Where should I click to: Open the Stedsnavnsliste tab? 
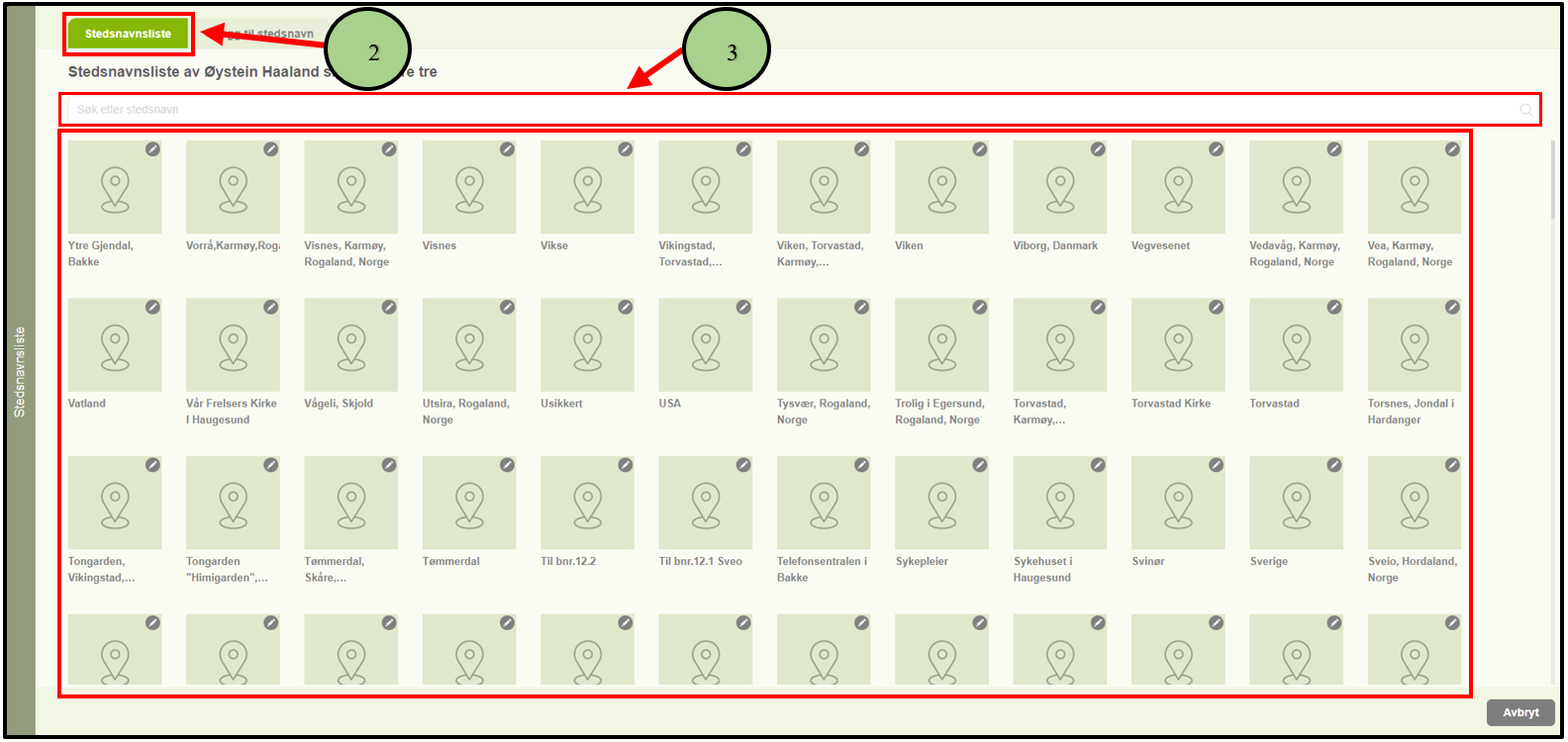pos(128,34)
